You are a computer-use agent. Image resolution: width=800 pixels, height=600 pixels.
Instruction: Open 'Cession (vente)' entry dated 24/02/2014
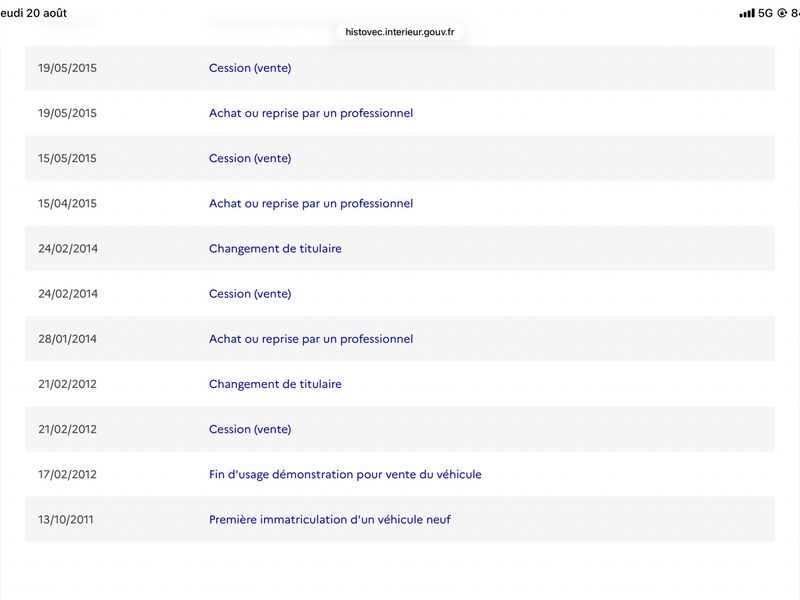tap(250, 294)
